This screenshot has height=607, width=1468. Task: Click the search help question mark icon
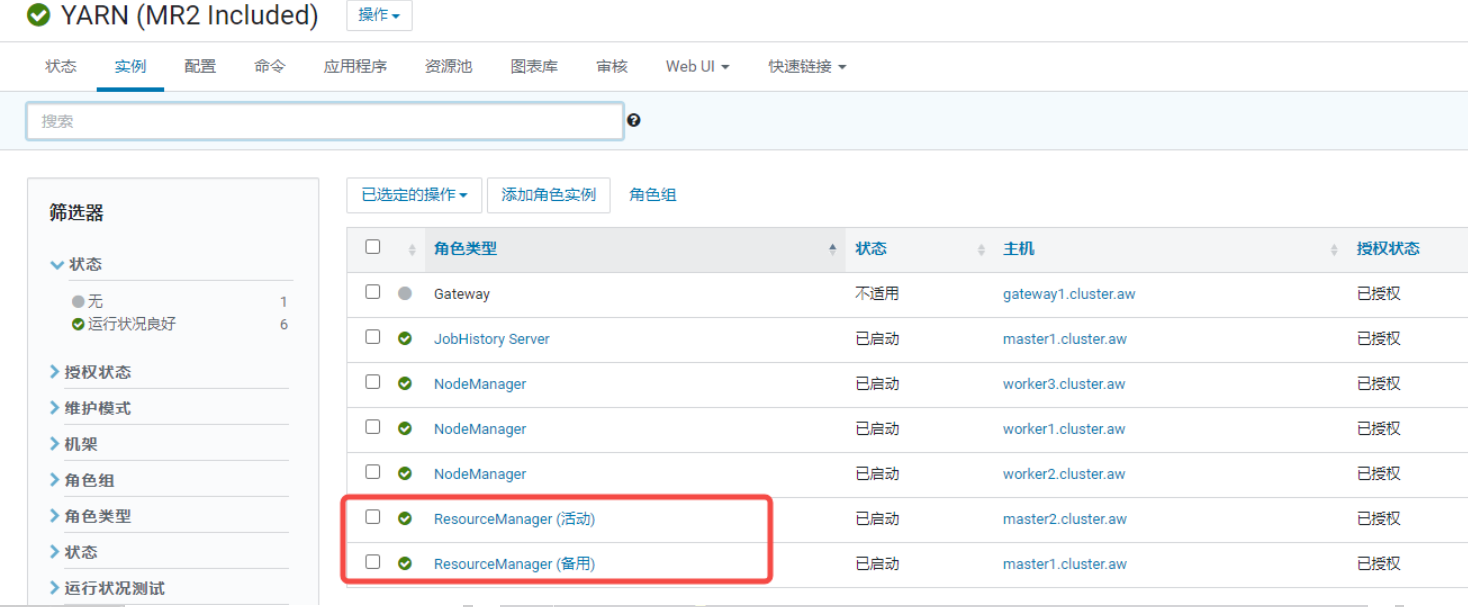[x=634, y=121]
